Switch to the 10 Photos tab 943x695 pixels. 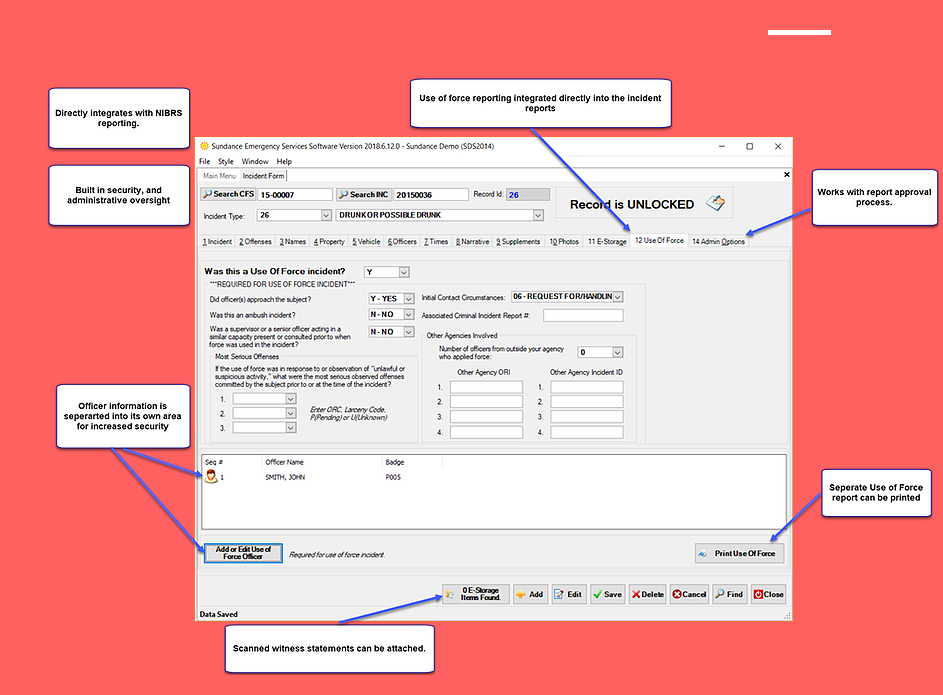pos(564,242)
